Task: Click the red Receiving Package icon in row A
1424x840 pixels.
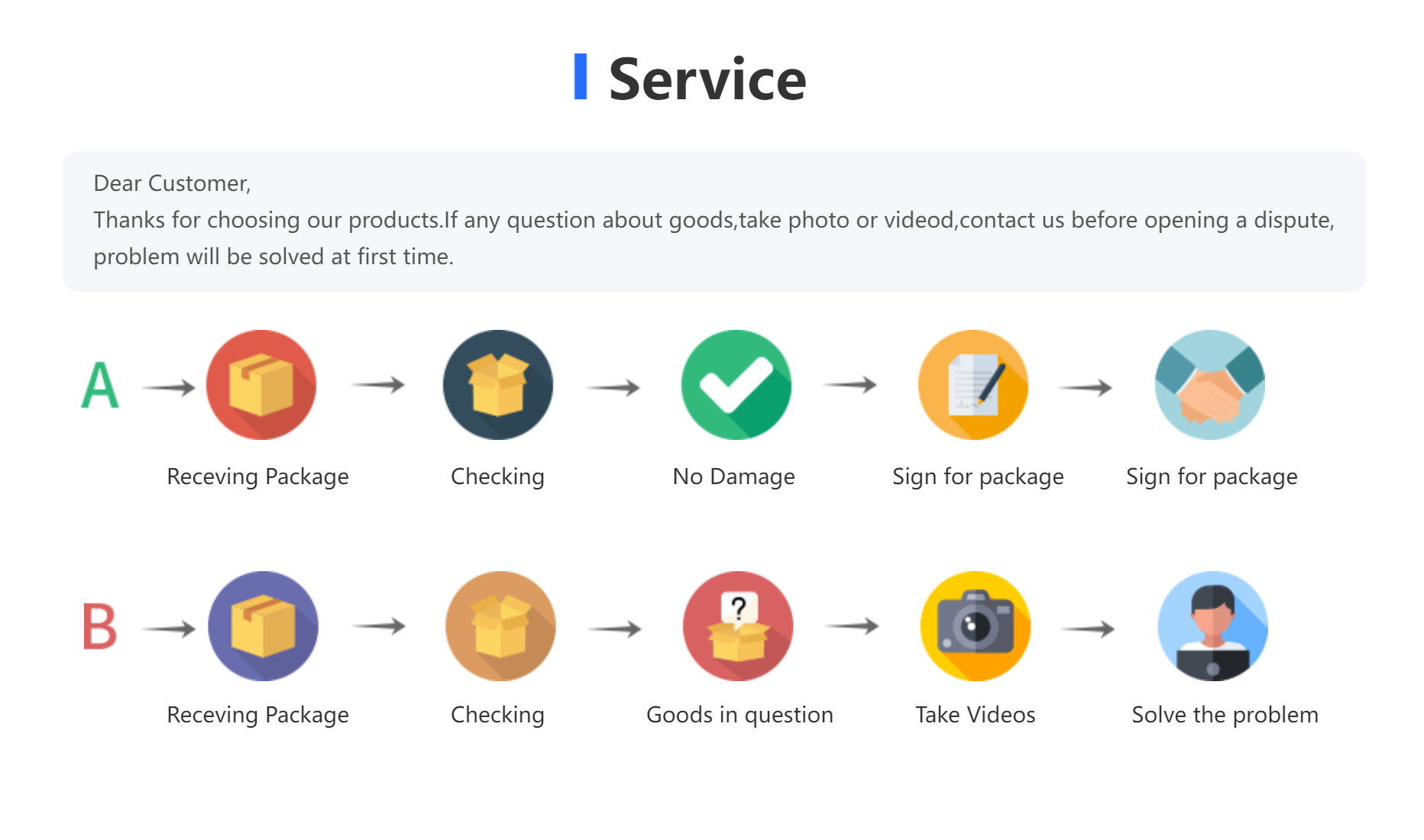Action: point(261,385)
